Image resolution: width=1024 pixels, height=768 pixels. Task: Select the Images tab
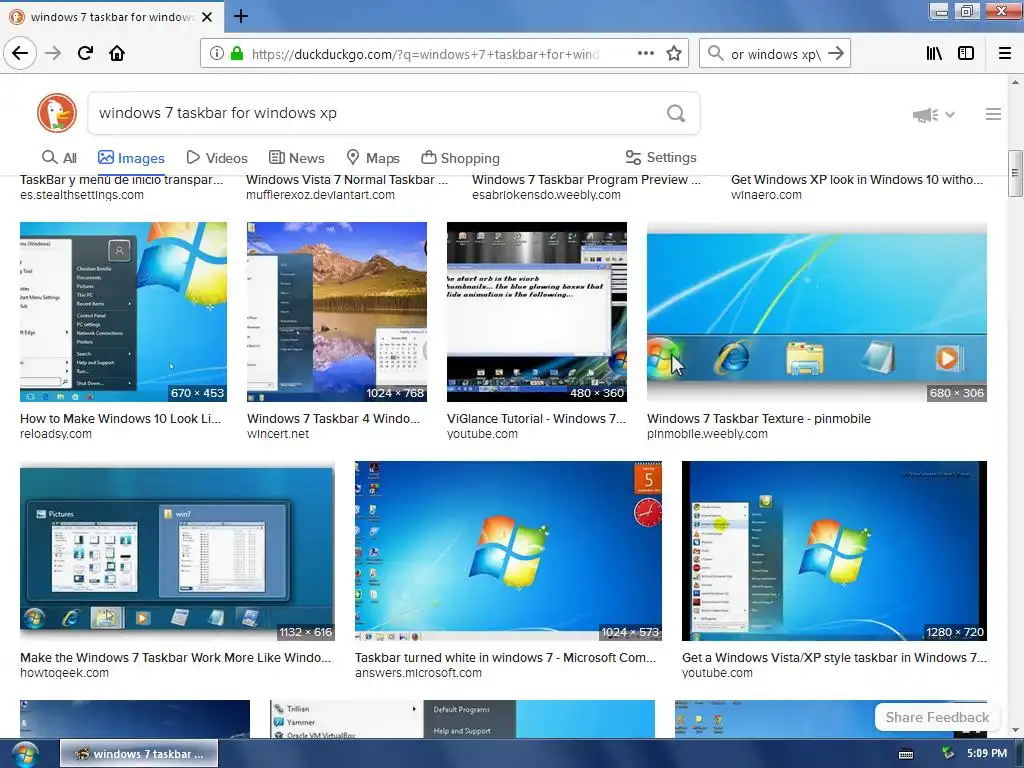(131, 157)
